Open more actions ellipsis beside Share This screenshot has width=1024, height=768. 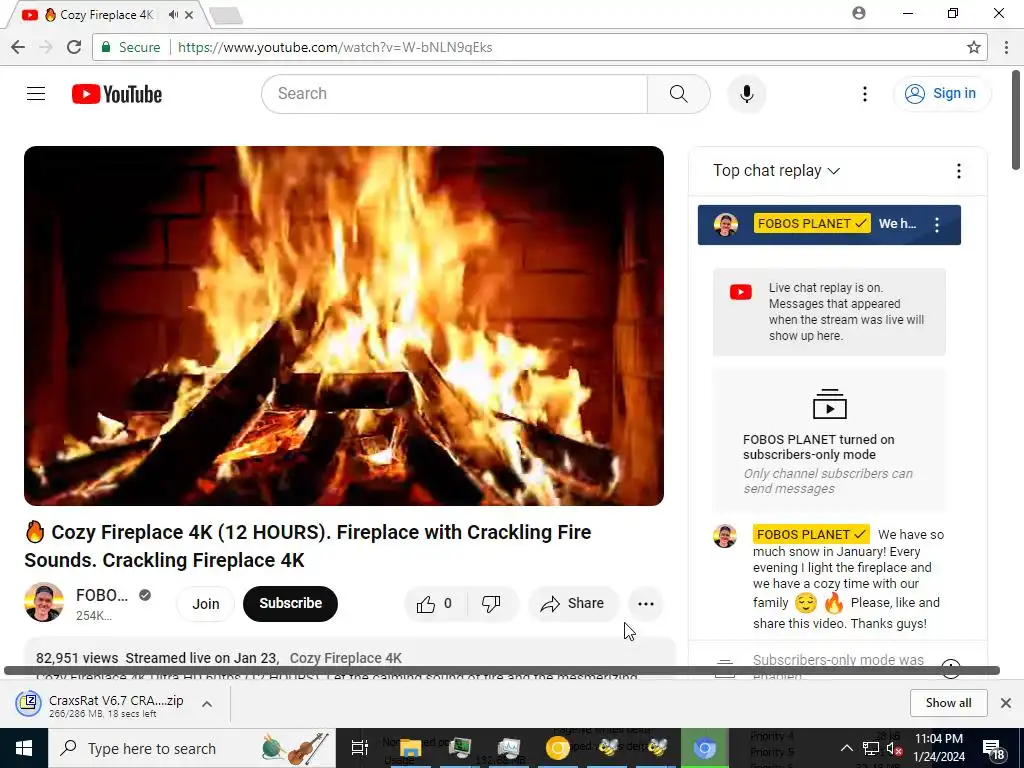[x=645, y=603]
